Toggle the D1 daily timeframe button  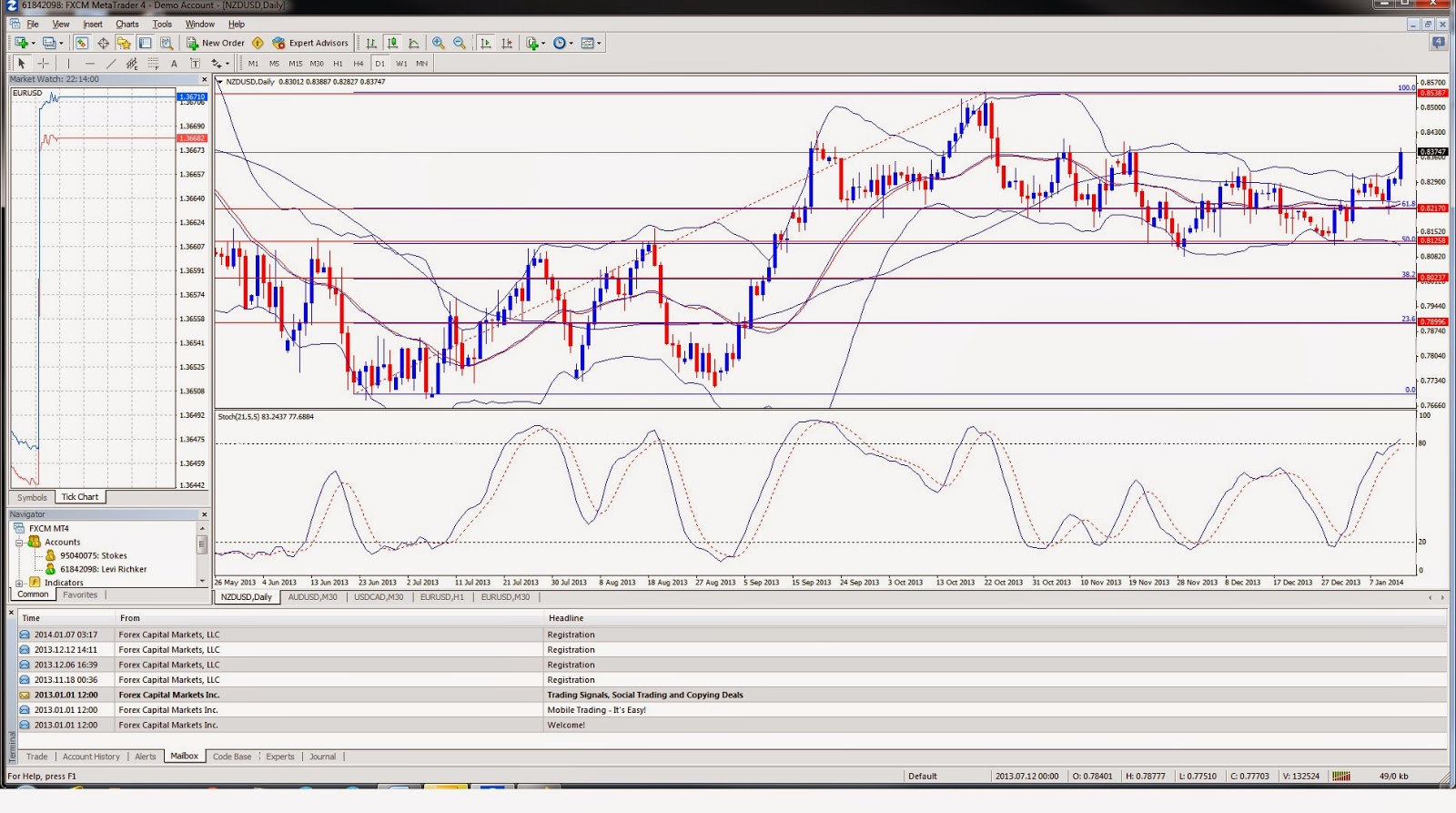tap(379, 64)
